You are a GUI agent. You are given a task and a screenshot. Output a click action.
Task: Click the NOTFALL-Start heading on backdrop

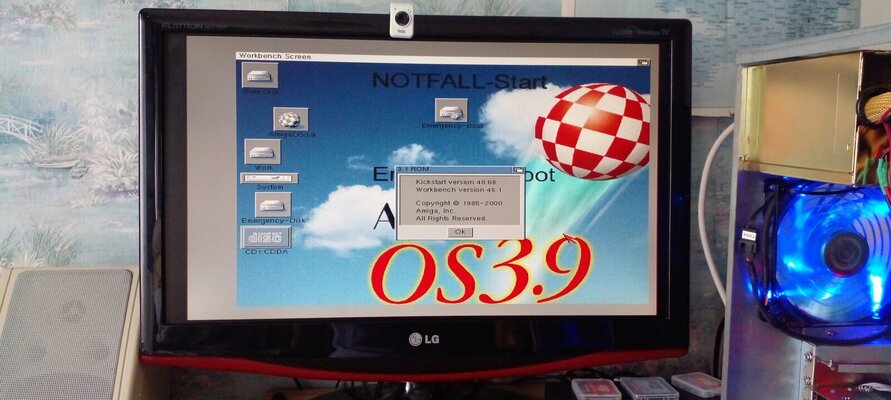tap(458, 80)
